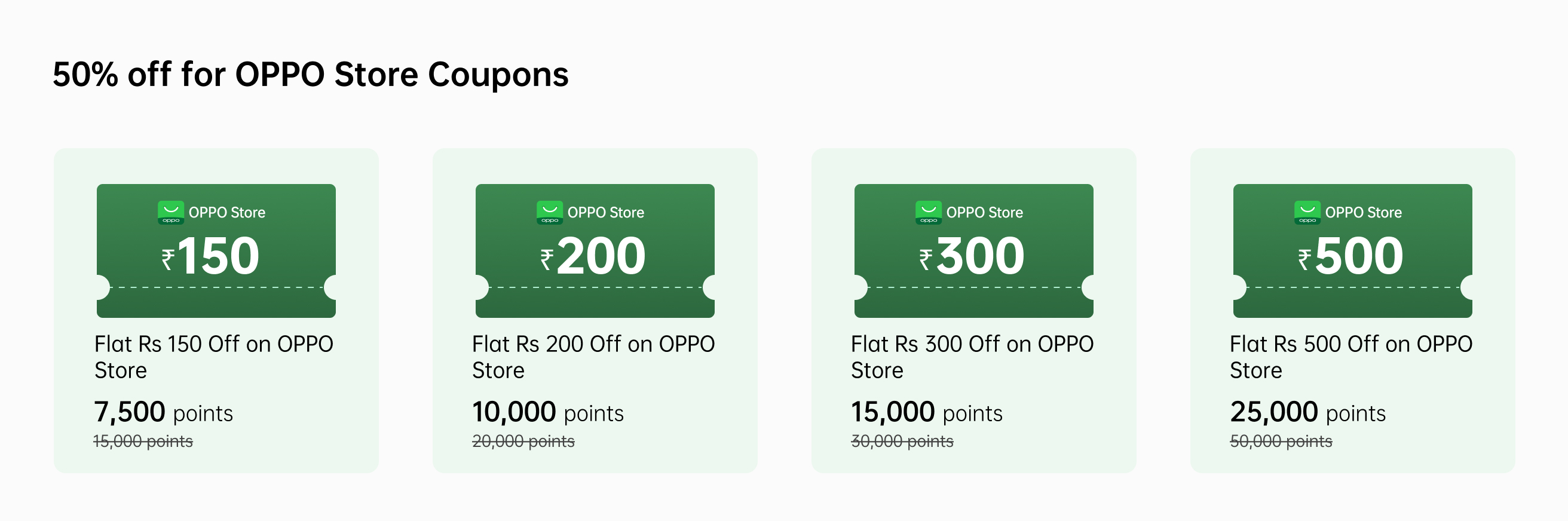Click the "50% off for OPPO Store Coupons" heading
Image resolution: width=1568 pixels, height=521 pixels.
(311, 74)
